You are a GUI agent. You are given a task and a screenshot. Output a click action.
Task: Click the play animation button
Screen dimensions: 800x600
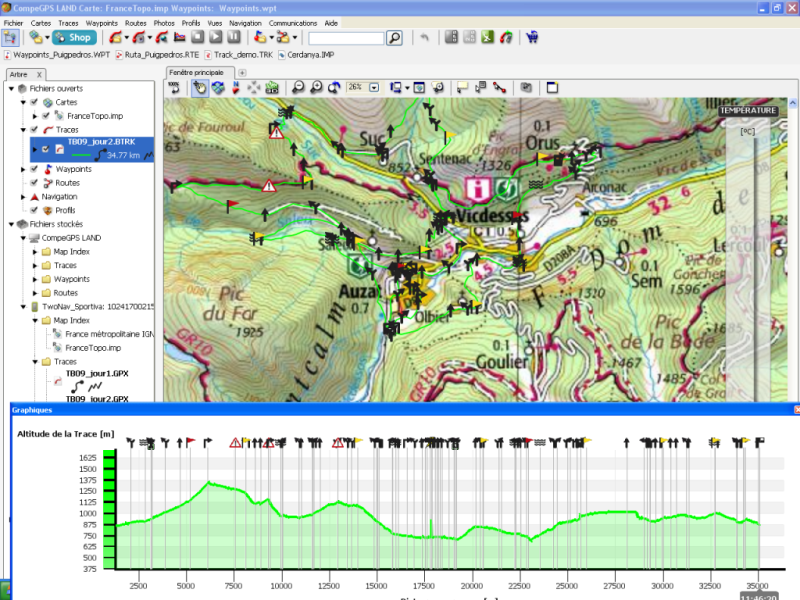coord(216,37)
